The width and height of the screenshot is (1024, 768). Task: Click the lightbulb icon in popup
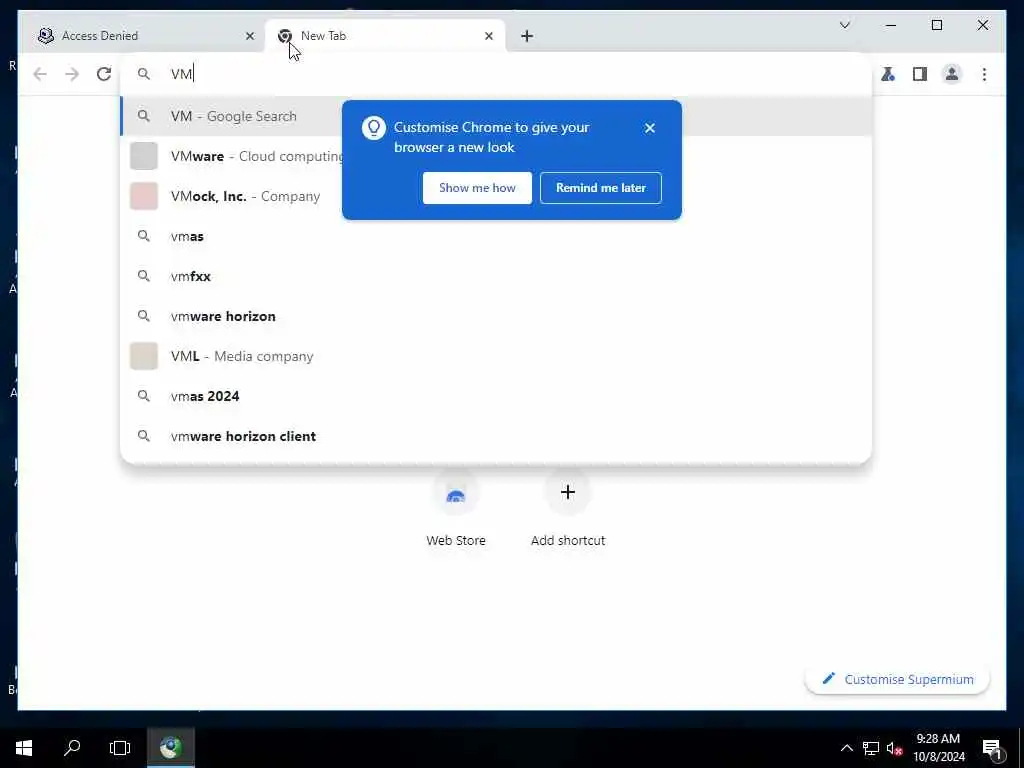tap(374, 128)
